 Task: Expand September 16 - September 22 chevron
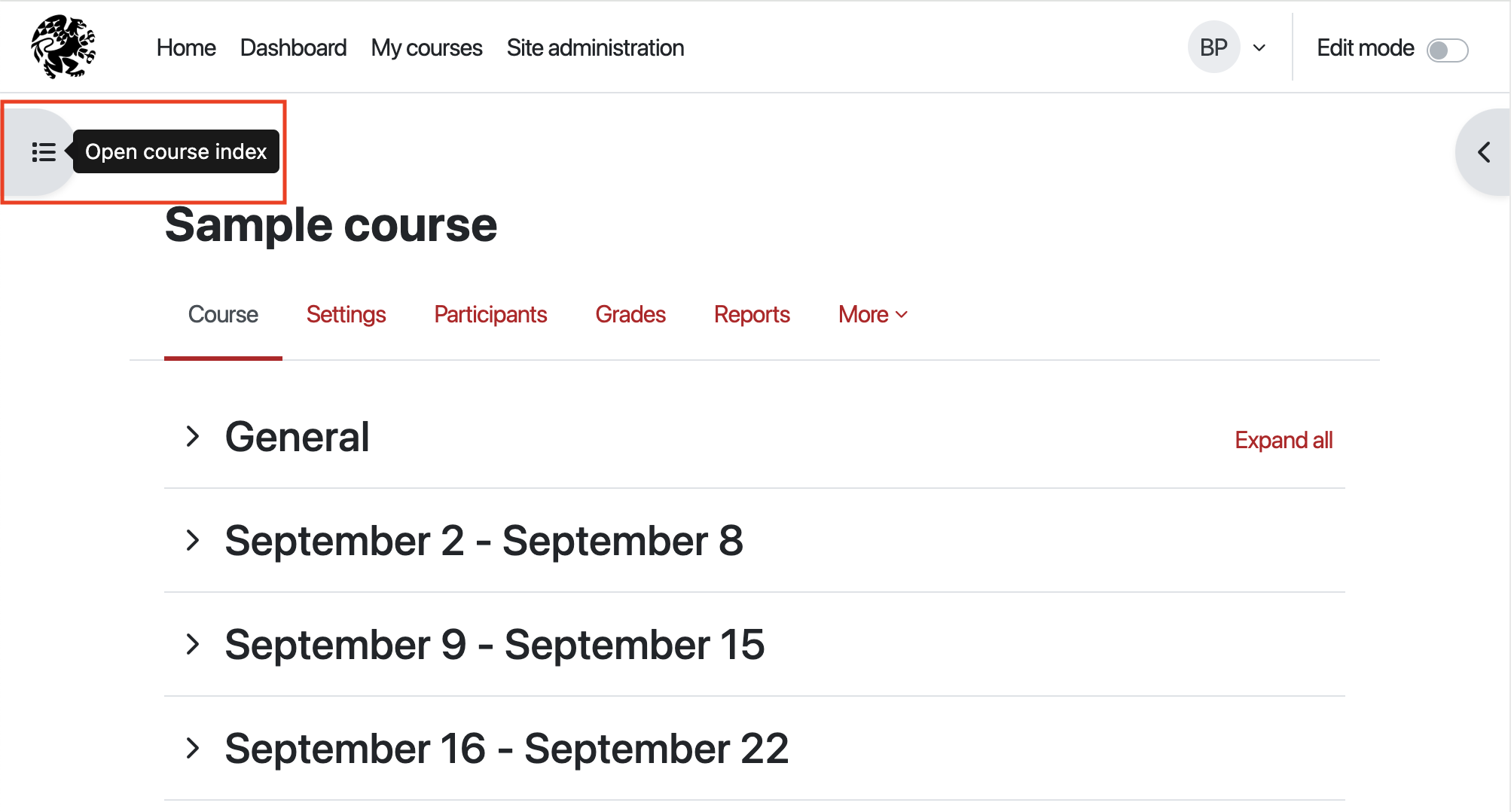[193, 748]
